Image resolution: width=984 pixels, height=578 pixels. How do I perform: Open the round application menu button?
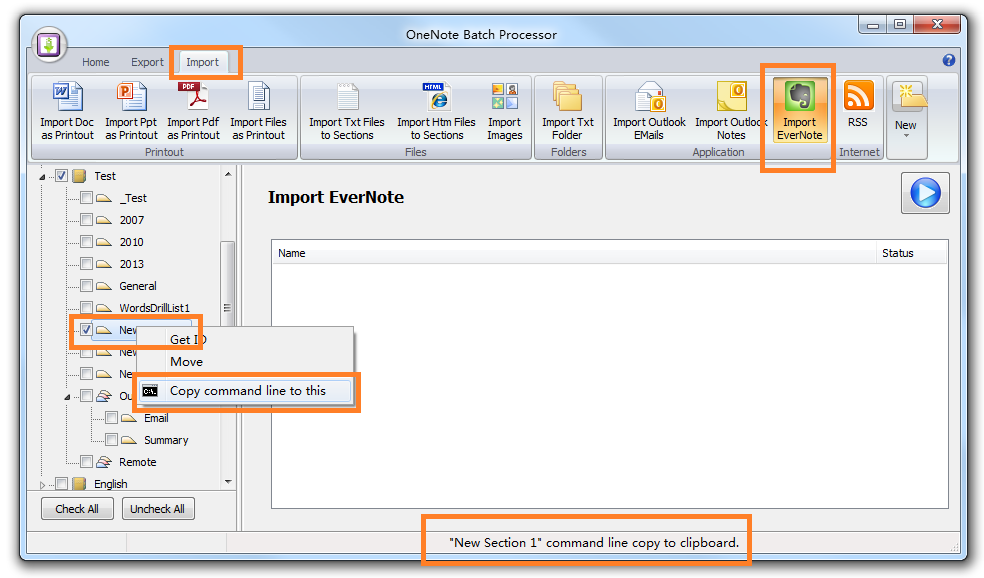tap(49, 45)
